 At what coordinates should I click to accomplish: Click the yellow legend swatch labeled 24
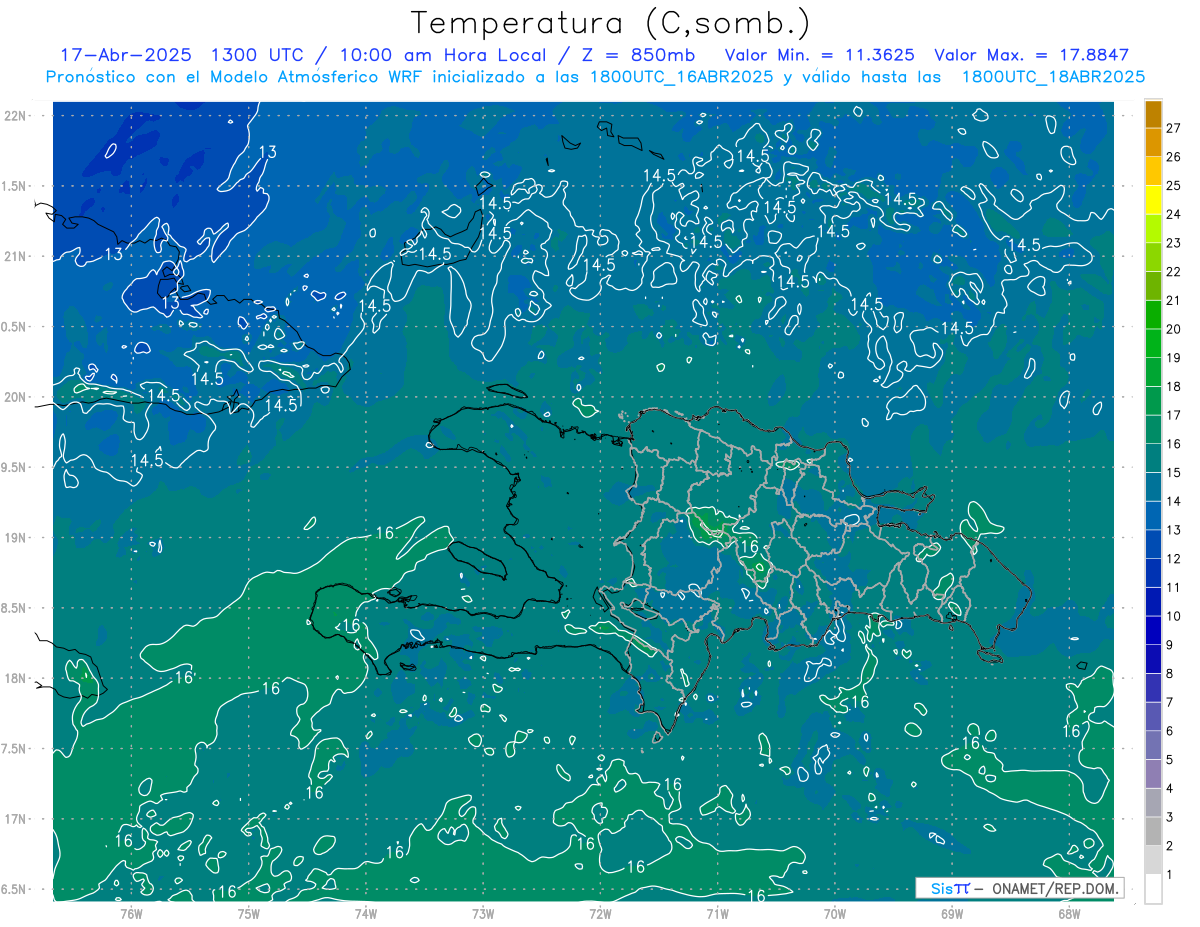point(1153,200)
